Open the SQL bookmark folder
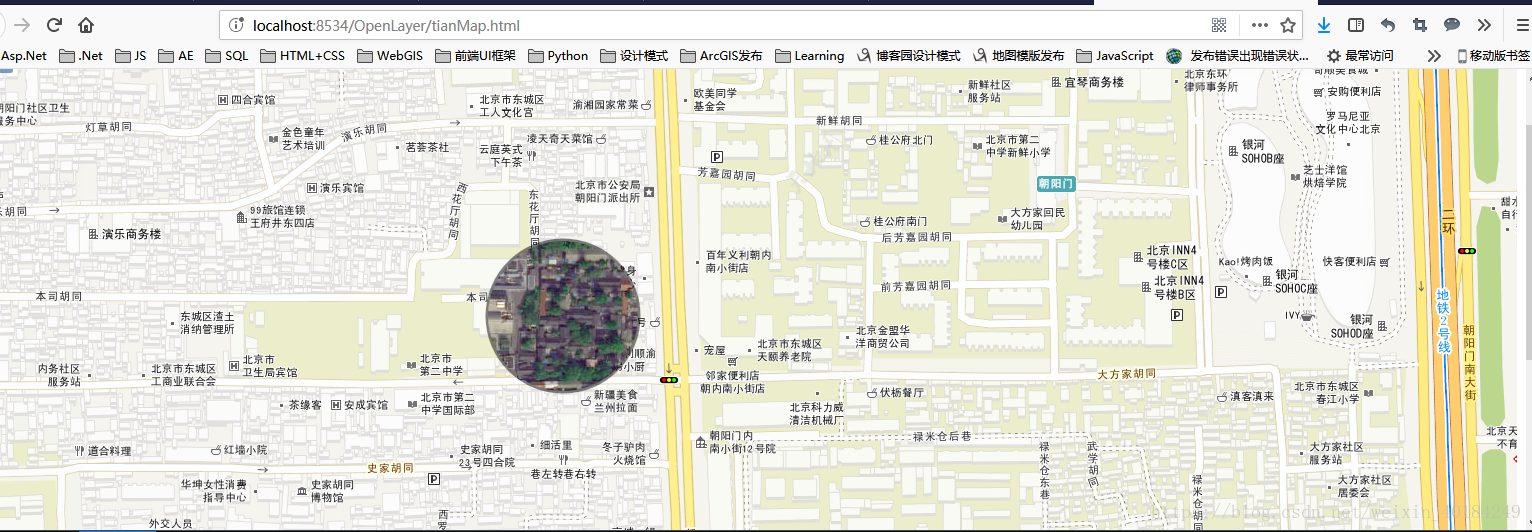This screenshot has width=1532, height=532. [226, 56]
